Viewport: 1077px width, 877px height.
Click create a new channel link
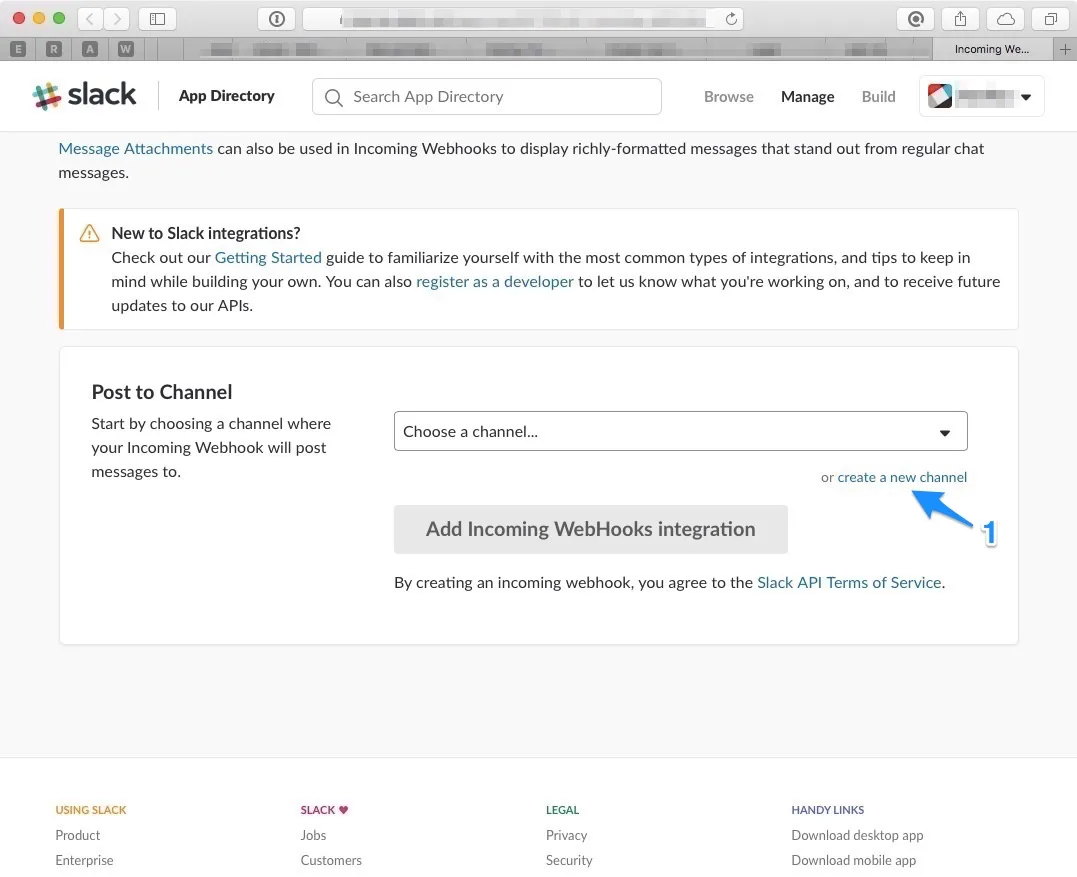(x=902, y=477)
